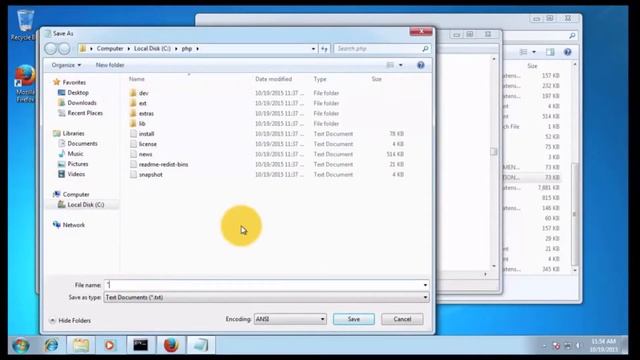Click the Cancel button
This screenshot has width=640, height=360.
tap(402, 319)
